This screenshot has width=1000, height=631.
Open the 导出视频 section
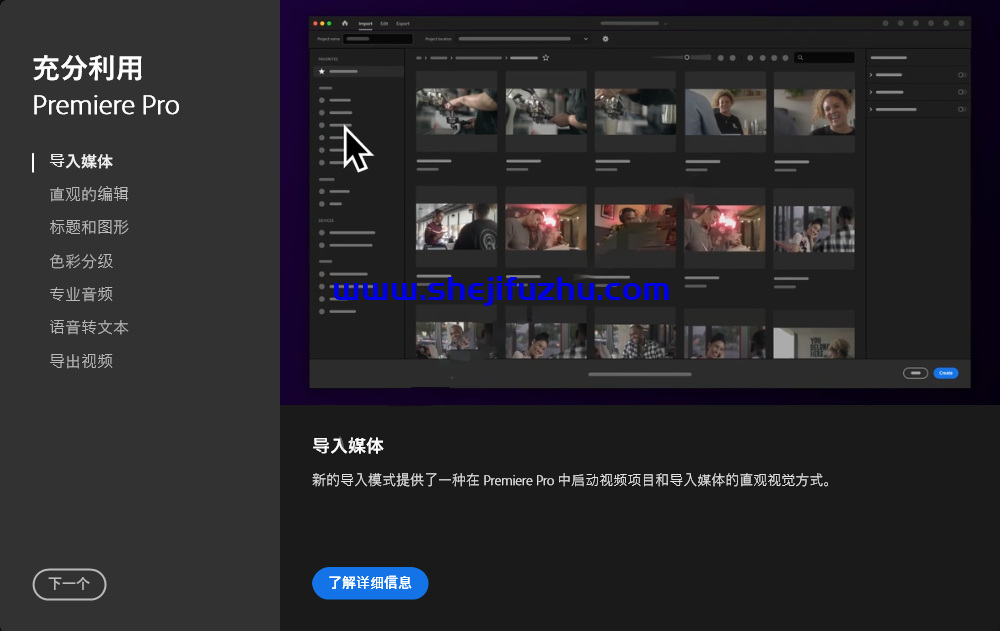pyautogui.click(x=81, y=361)
